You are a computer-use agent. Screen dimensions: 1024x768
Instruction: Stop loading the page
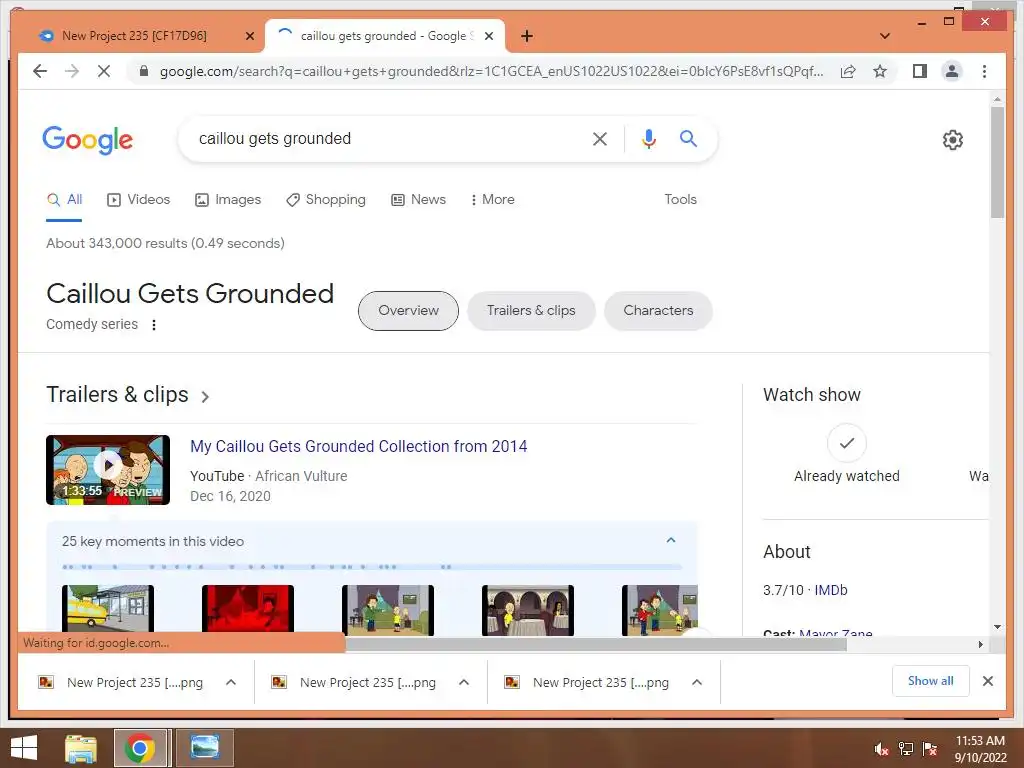[104, 71]
